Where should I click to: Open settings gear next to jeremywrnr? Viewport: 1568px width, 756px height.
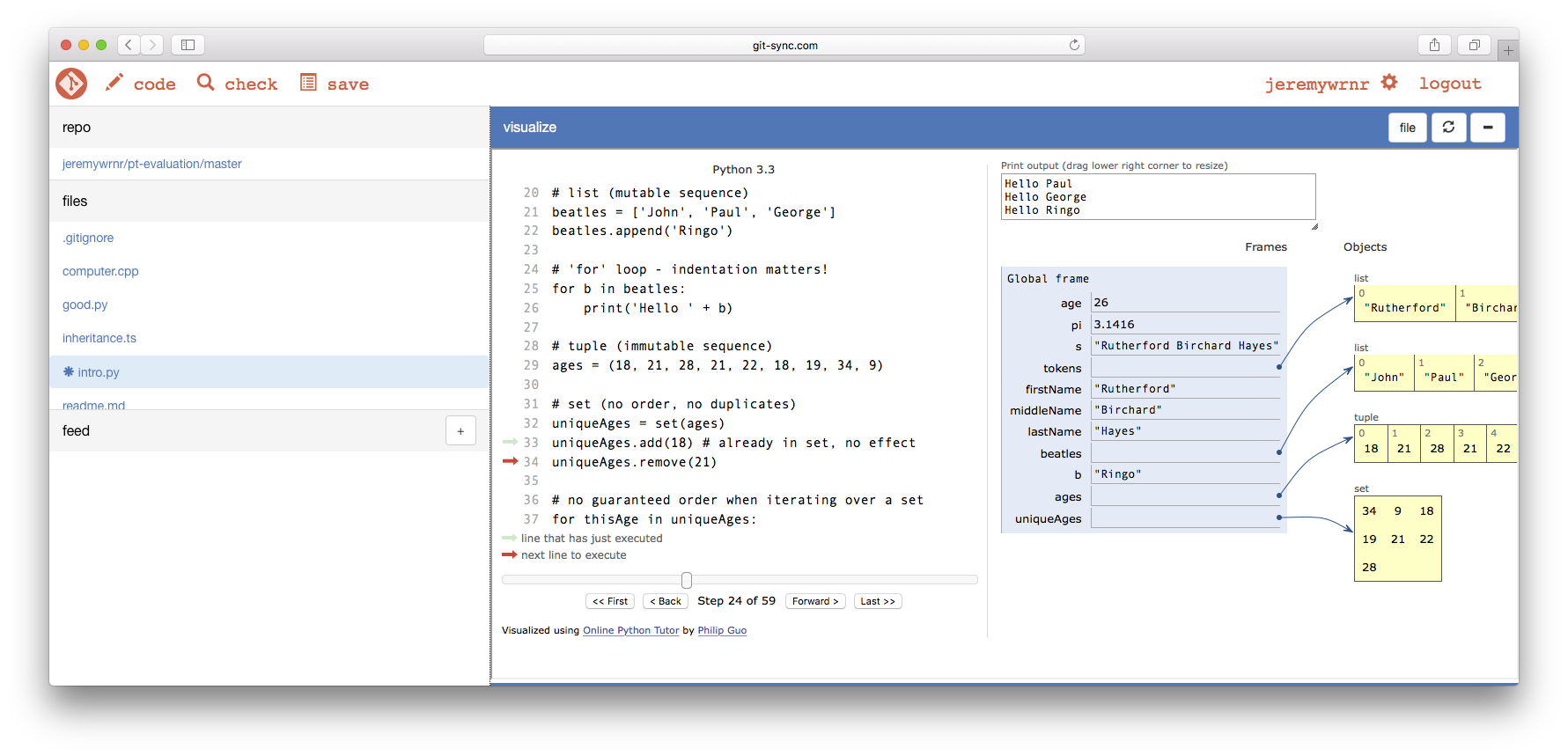pos(1389,82)
